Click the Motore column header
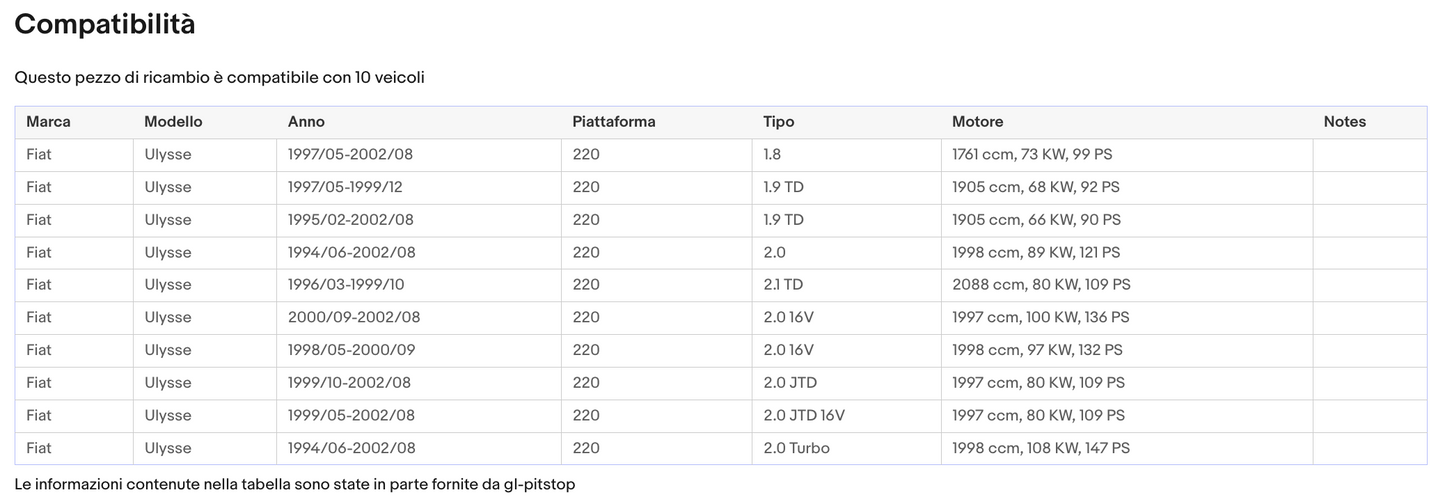1445x504 pixels. coord(977,122)
